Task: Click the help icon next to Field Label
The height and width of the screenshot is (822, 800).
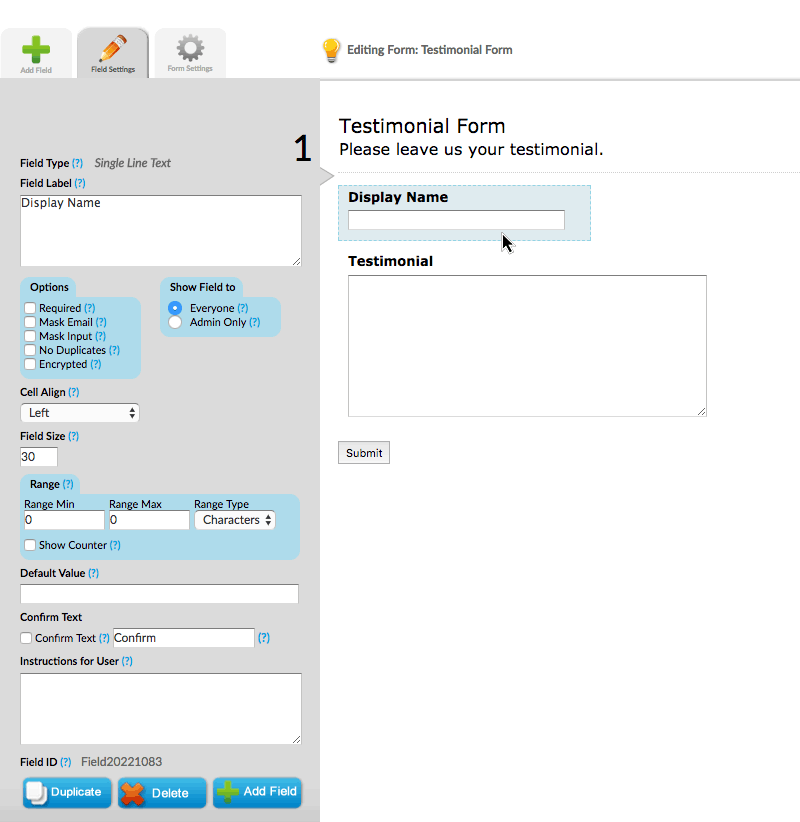Action: (79, 183)
